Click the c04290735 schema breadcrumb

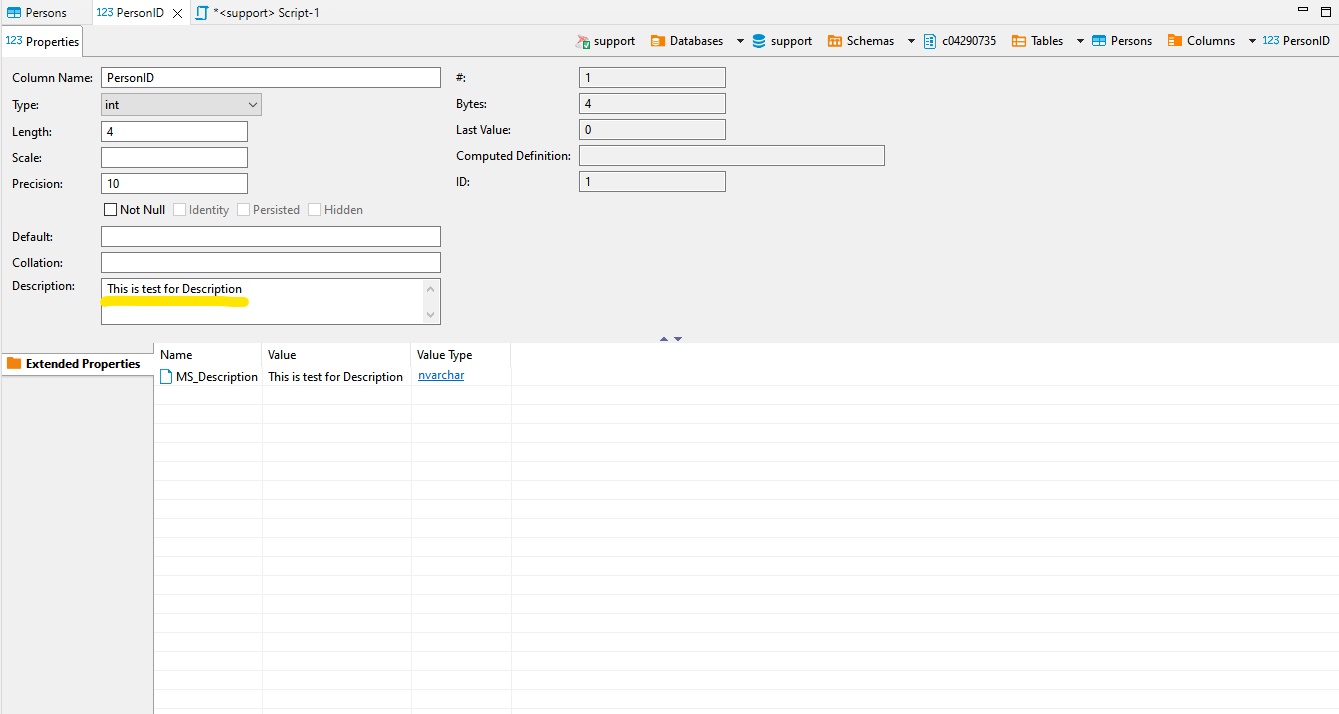[959, 41]
